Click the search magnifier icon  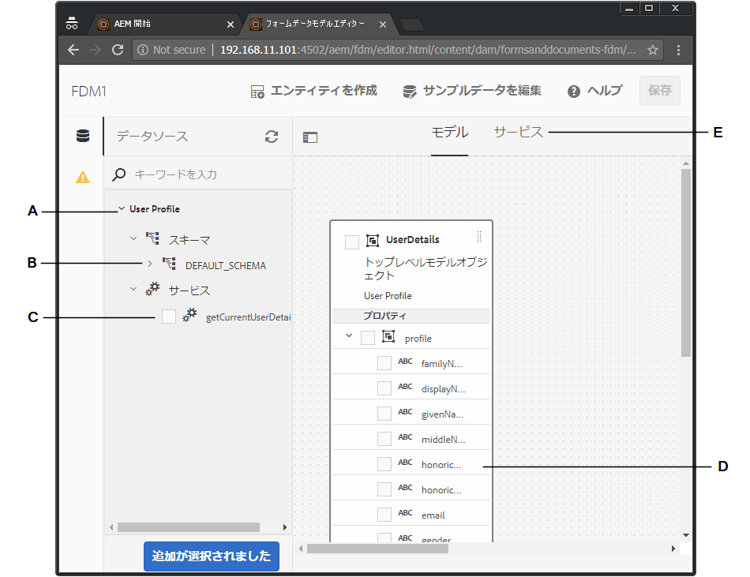tap(119, 174)
